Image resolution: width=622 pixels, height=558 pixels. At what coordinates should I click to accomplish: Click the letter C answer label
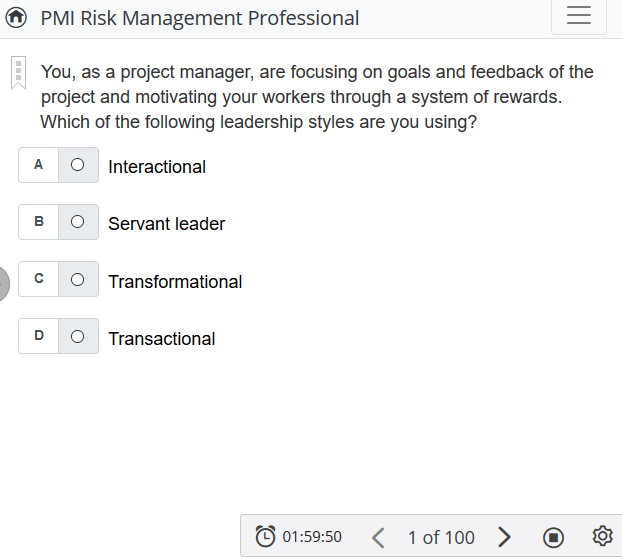[39, 280]
